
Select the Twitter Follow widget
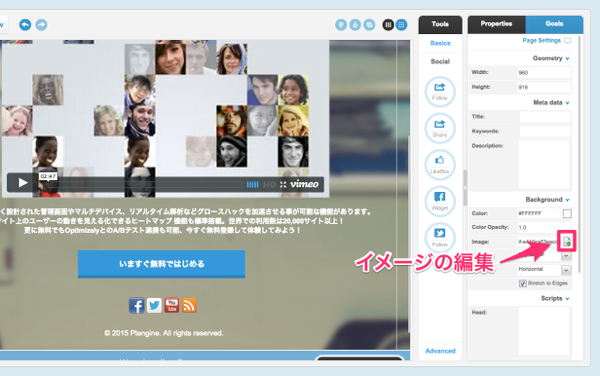[x=440, y=237]
